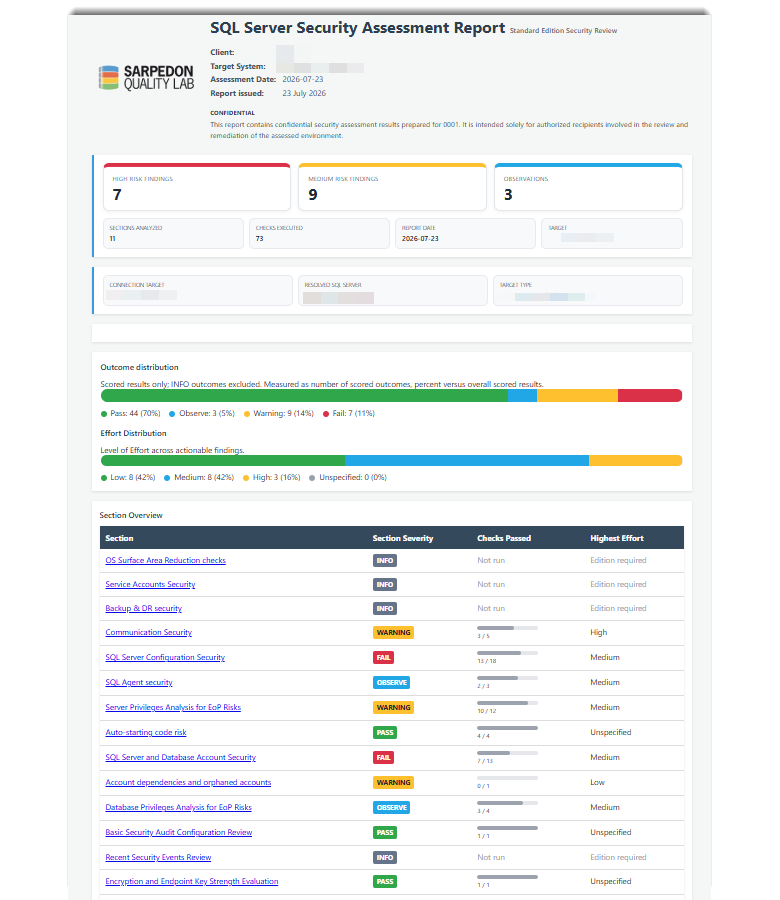This screenshot has height=900, width=780.
Task: Click 'Outcome distribution' heading
Action: [x=139, y=367]
